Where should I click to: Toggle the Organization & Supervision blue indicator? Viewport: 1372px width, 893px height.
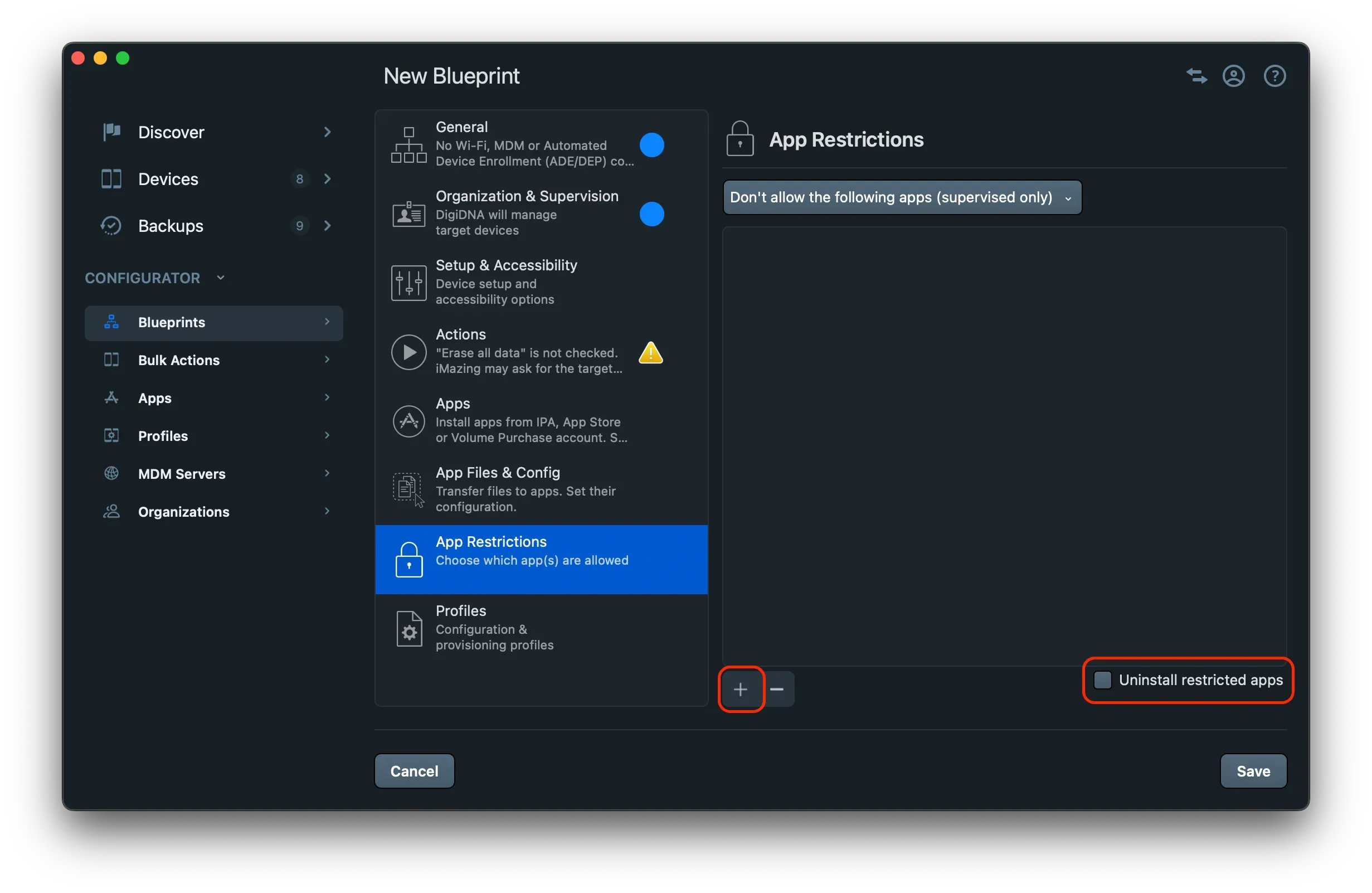651,215
